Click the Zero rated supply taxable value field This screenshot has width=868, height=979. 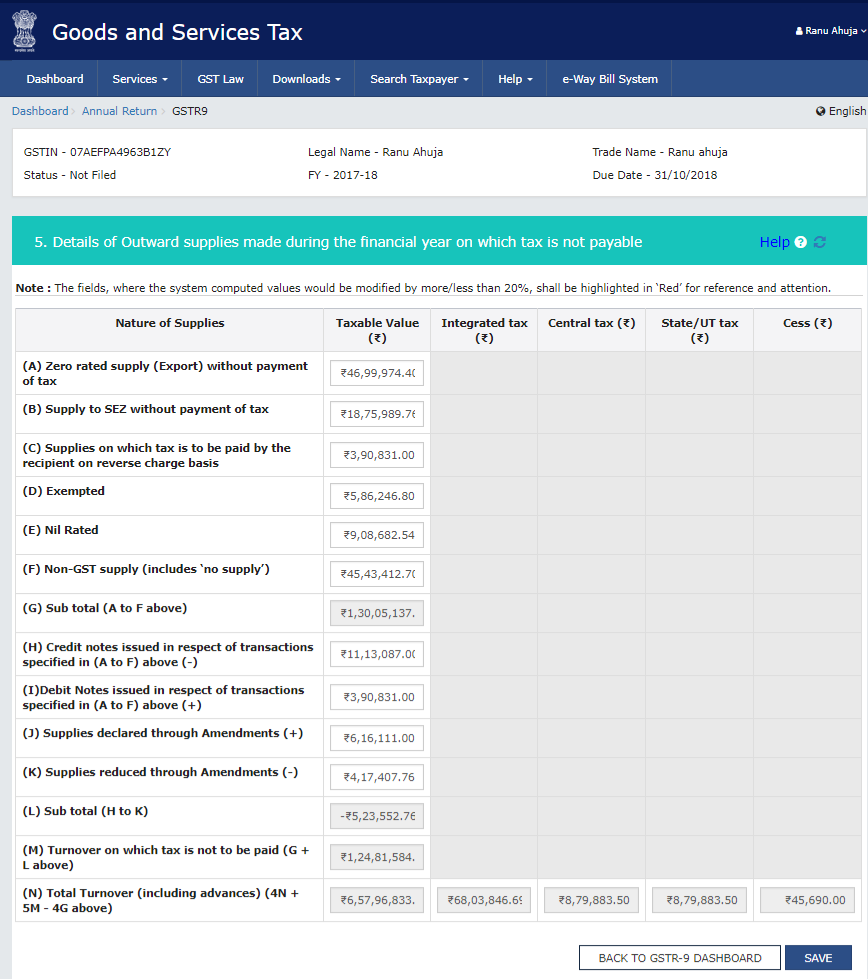[376, 372]
